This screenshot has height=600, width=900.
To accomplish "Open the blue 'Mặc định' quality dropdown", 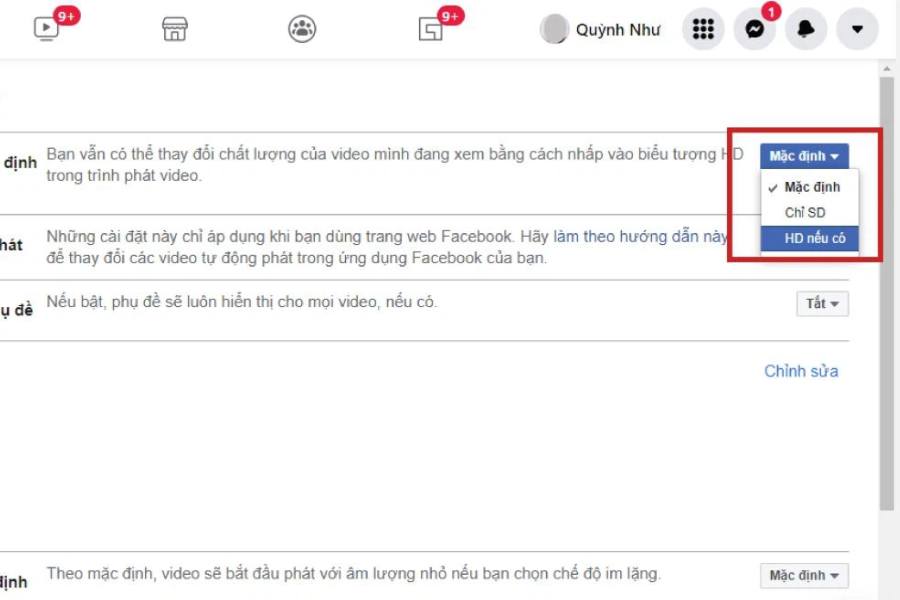I will click(x=805, y=155).
